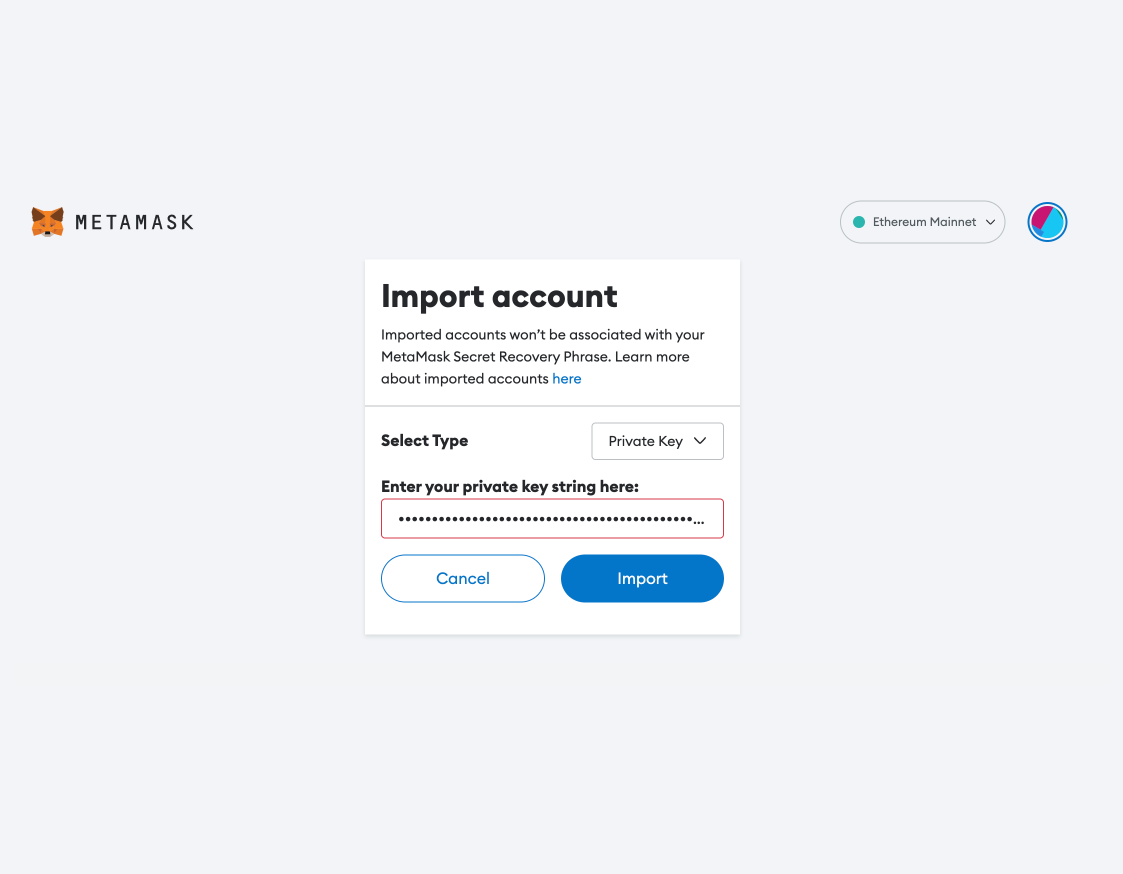Click the MetaMask fox logo
1123x874 pixels.
pyautogui.click(x=47, y=222)
